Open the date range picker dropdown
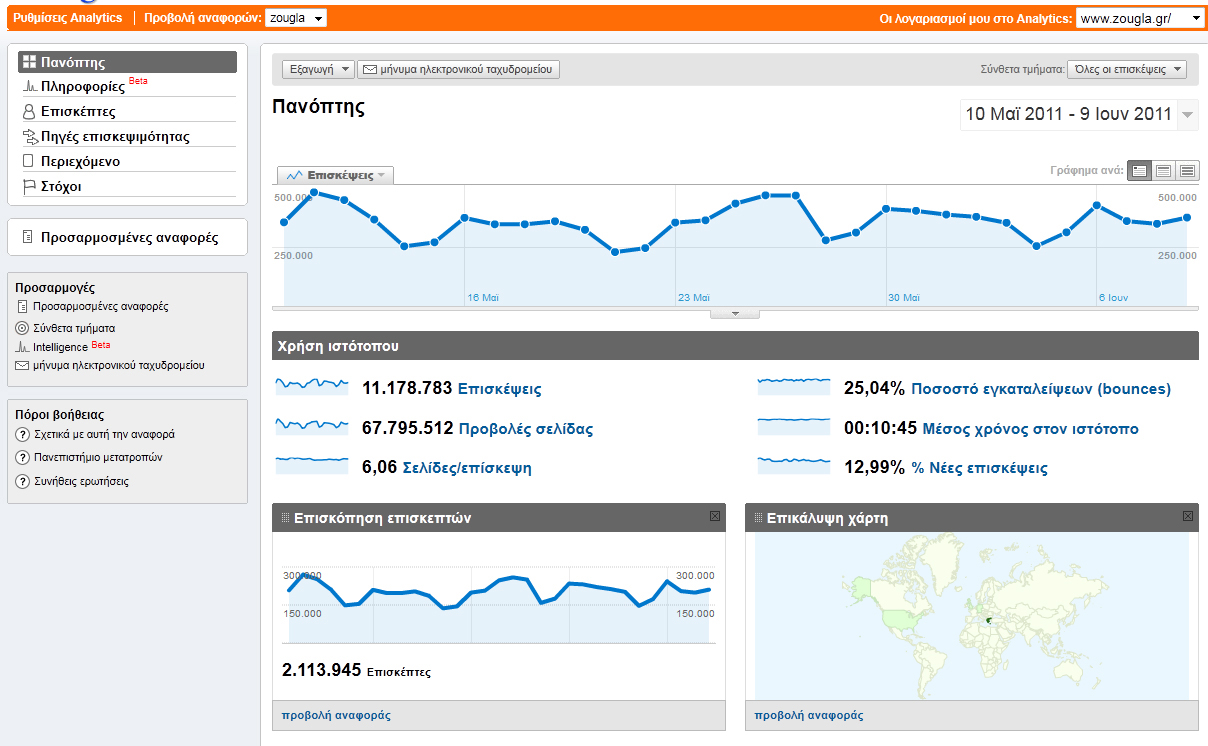This screenshot has height=746, width=1208. pyautogui.click(x=1187, y=115)
